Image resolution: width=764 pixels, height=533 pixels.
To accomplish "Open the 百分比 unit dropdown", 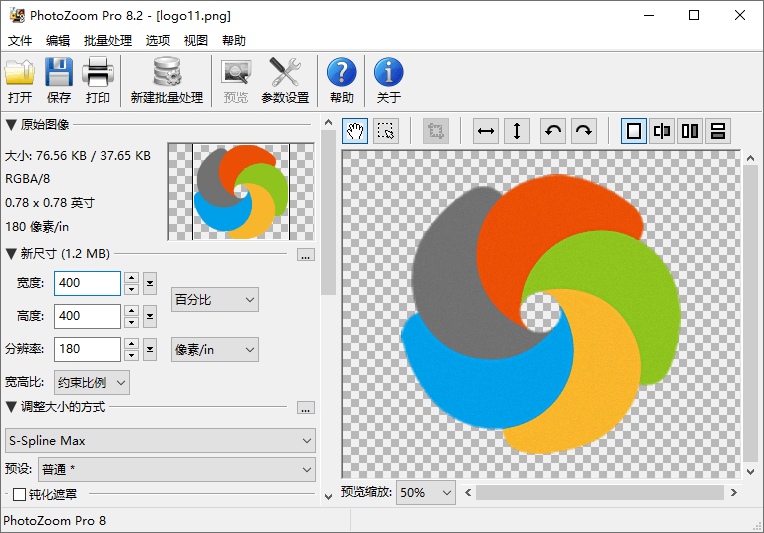I will pyautogui.click(x=214, y=300).
